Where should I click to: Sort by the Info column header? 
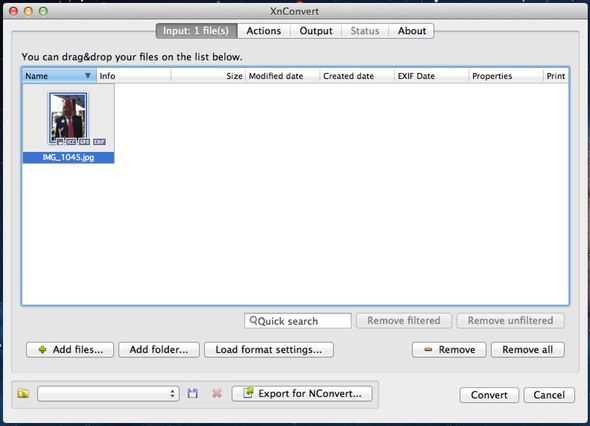[134, 76]
